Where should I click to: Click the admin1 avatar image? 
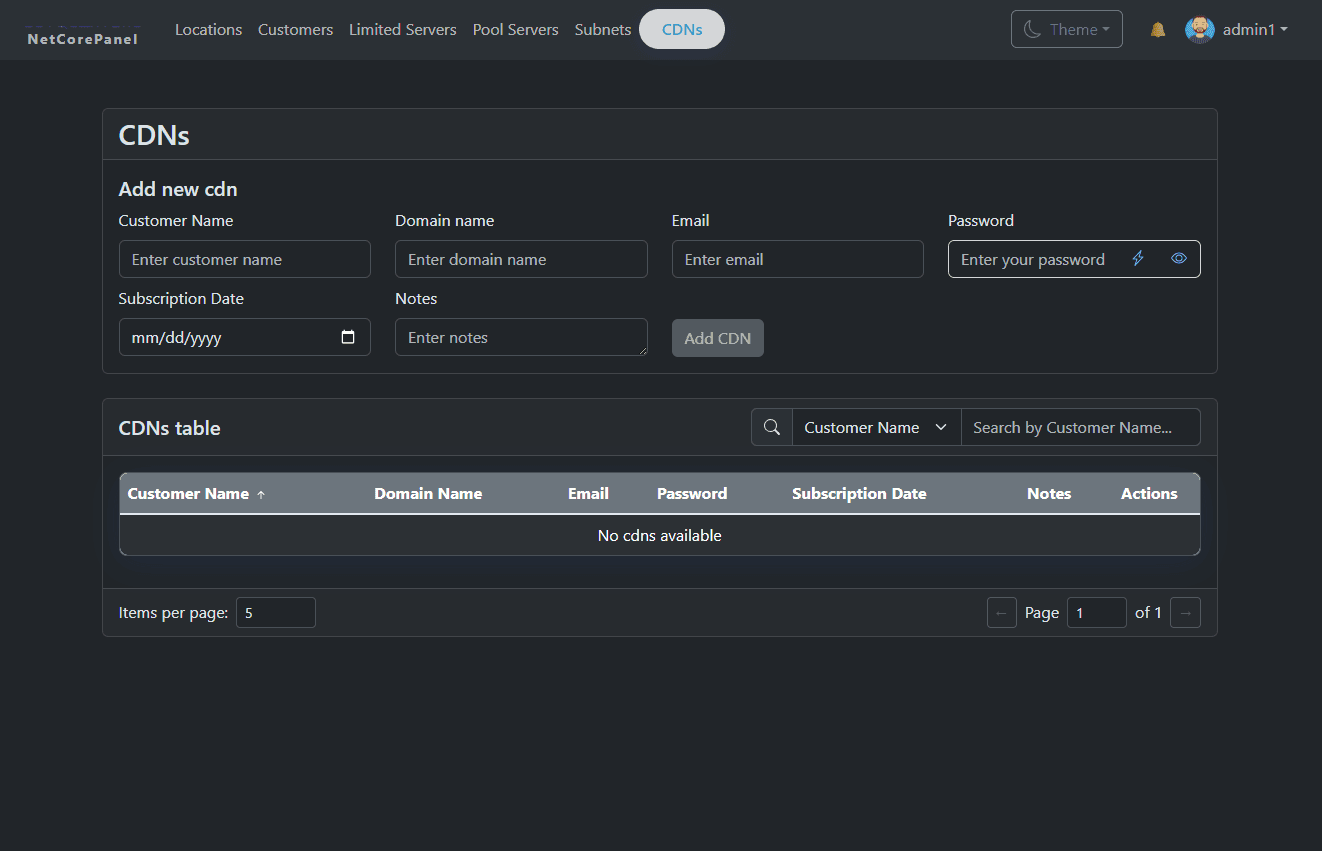1200,30
